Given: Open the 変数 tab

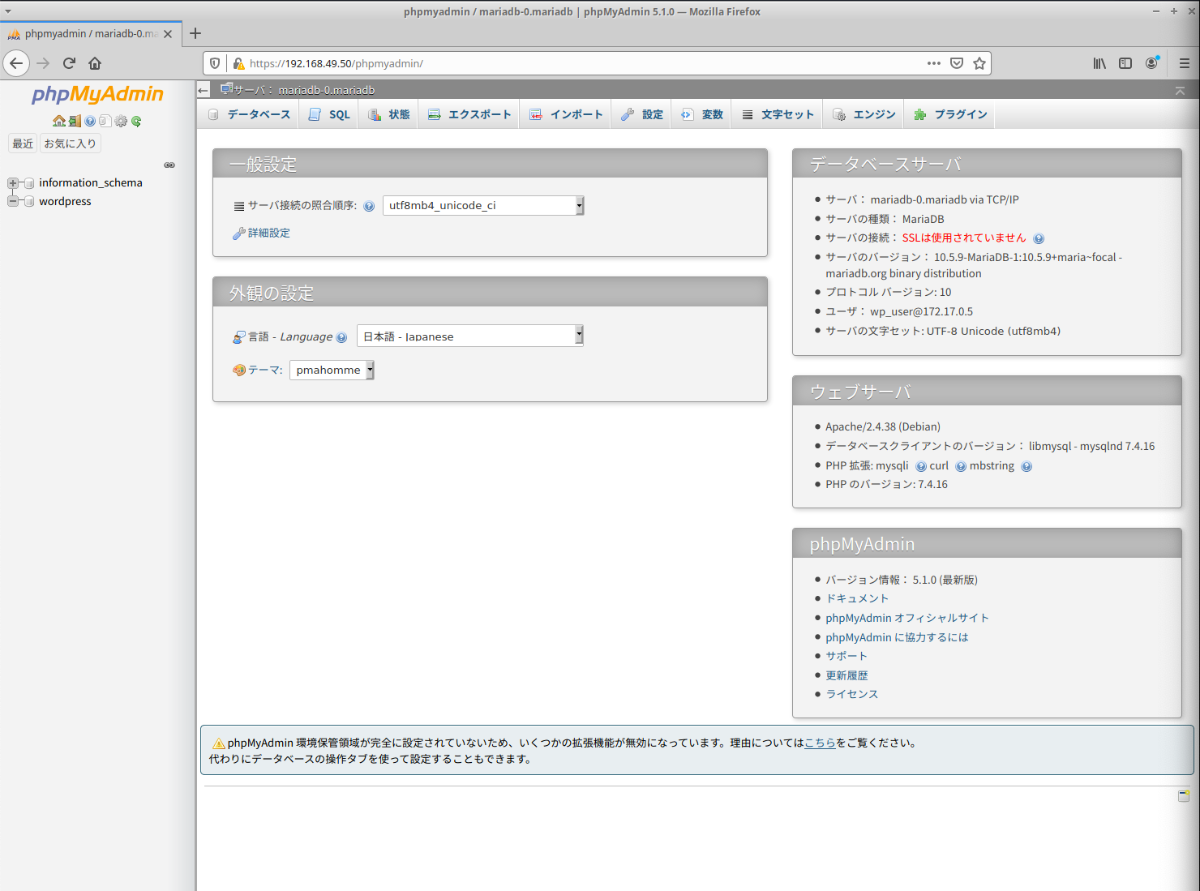Looking at the screenshot, I should [x=702, y=114].
